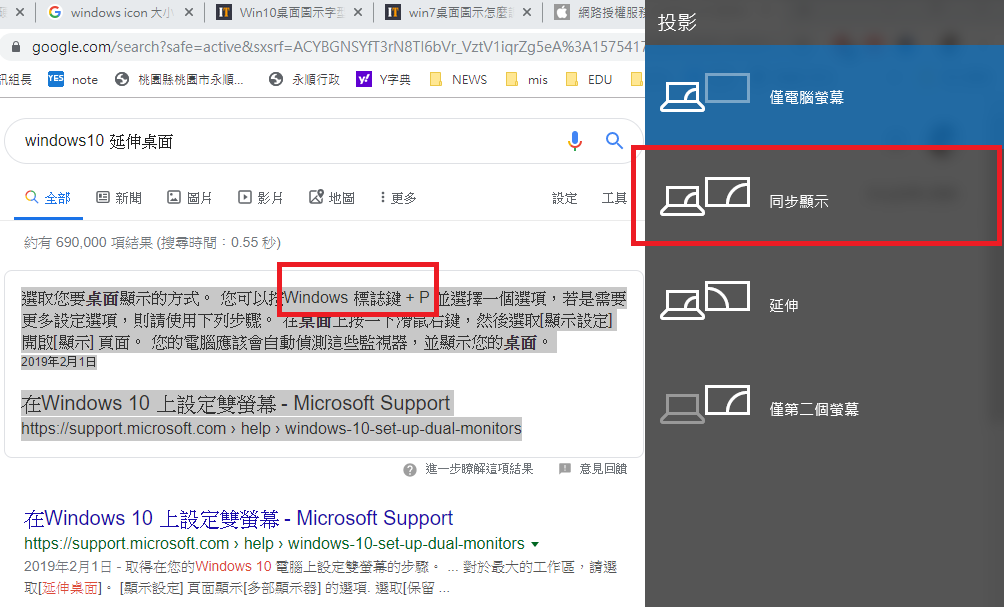1004x607 pixels.
Task: Click the help question-mark icon below snippet
Action: point(410,470)
